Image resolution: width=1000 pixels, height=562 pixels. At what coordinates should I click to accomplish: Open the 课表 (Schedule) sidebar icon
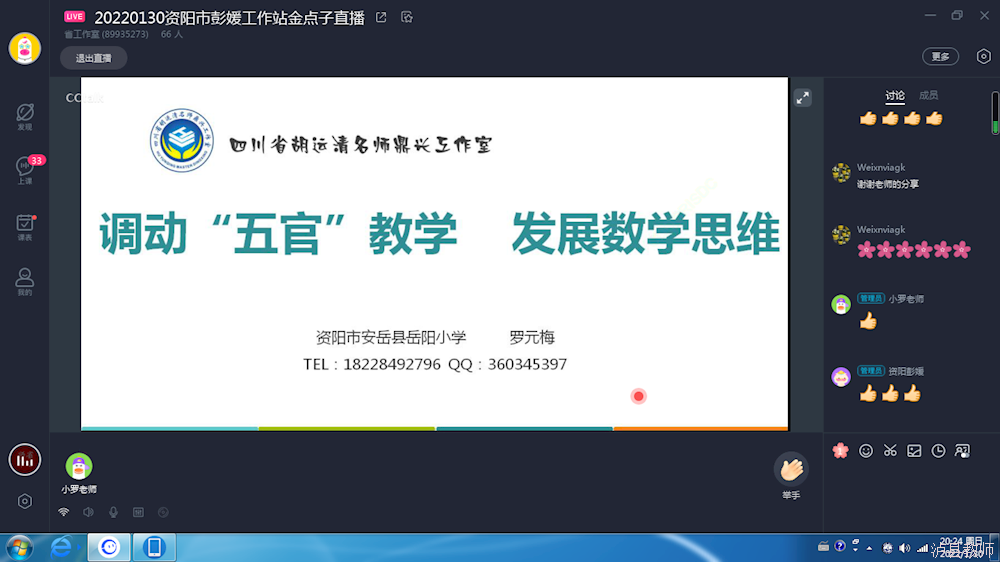pyautogui.click(x=25, y=227)
